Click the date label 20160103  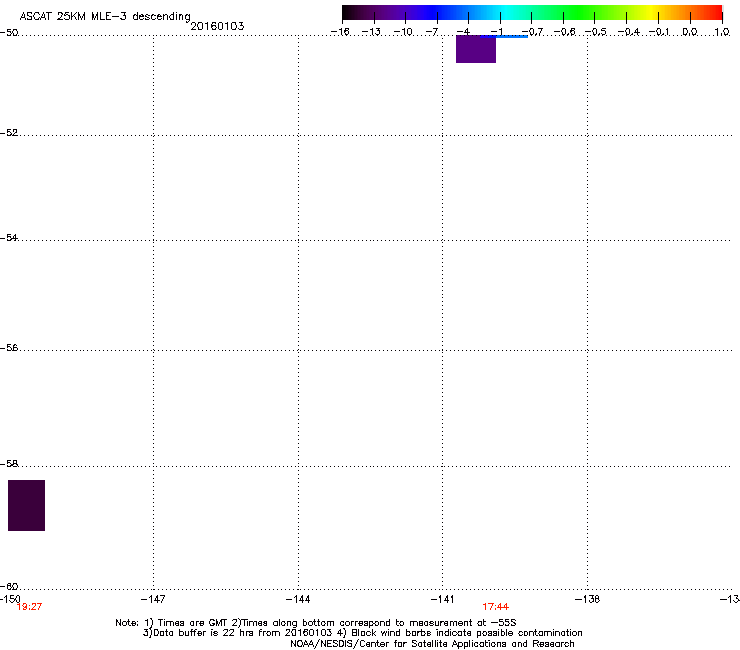click(x=217, y=26)
